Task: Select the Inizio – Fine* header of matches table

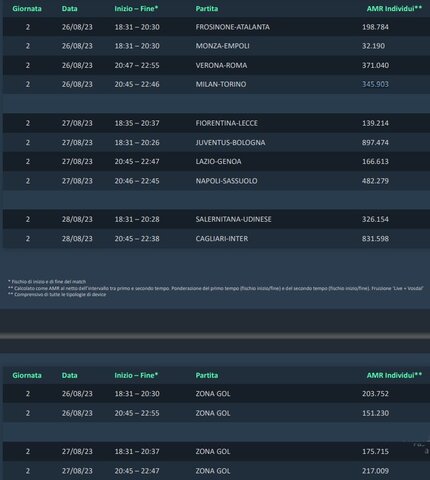Action: coord(136,9)
